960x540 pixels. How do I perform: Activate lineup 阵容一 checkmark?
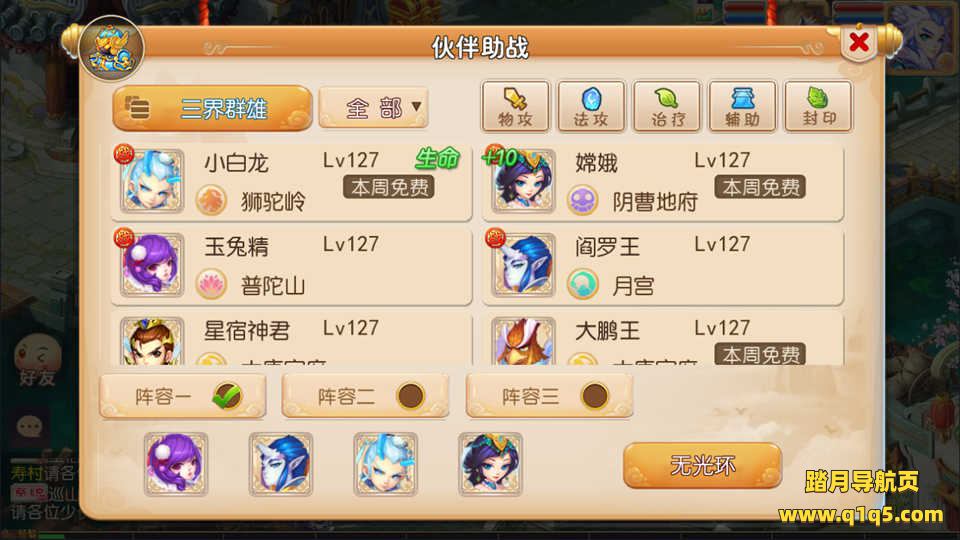coord(227,396)
